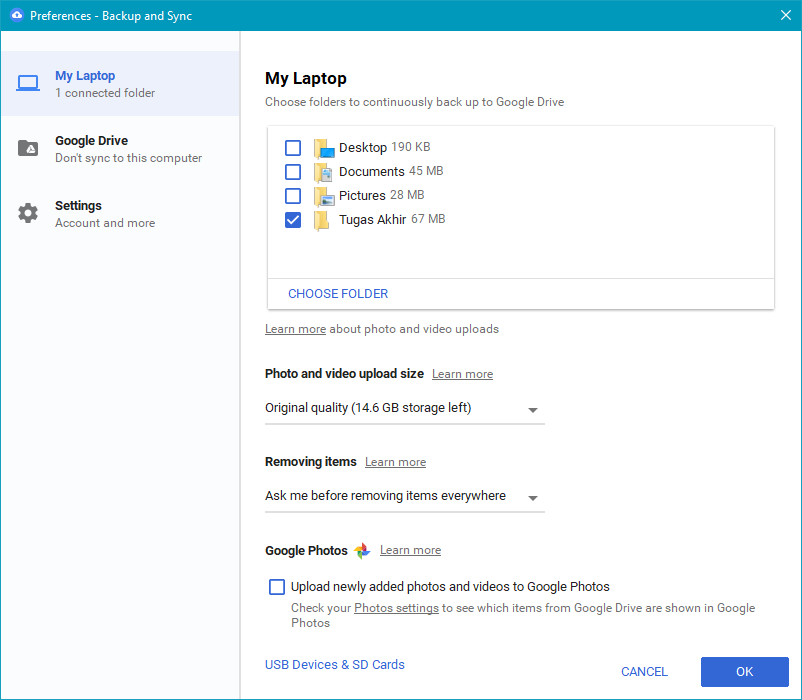Check the Desktop folder checkbox

(293, 148)
